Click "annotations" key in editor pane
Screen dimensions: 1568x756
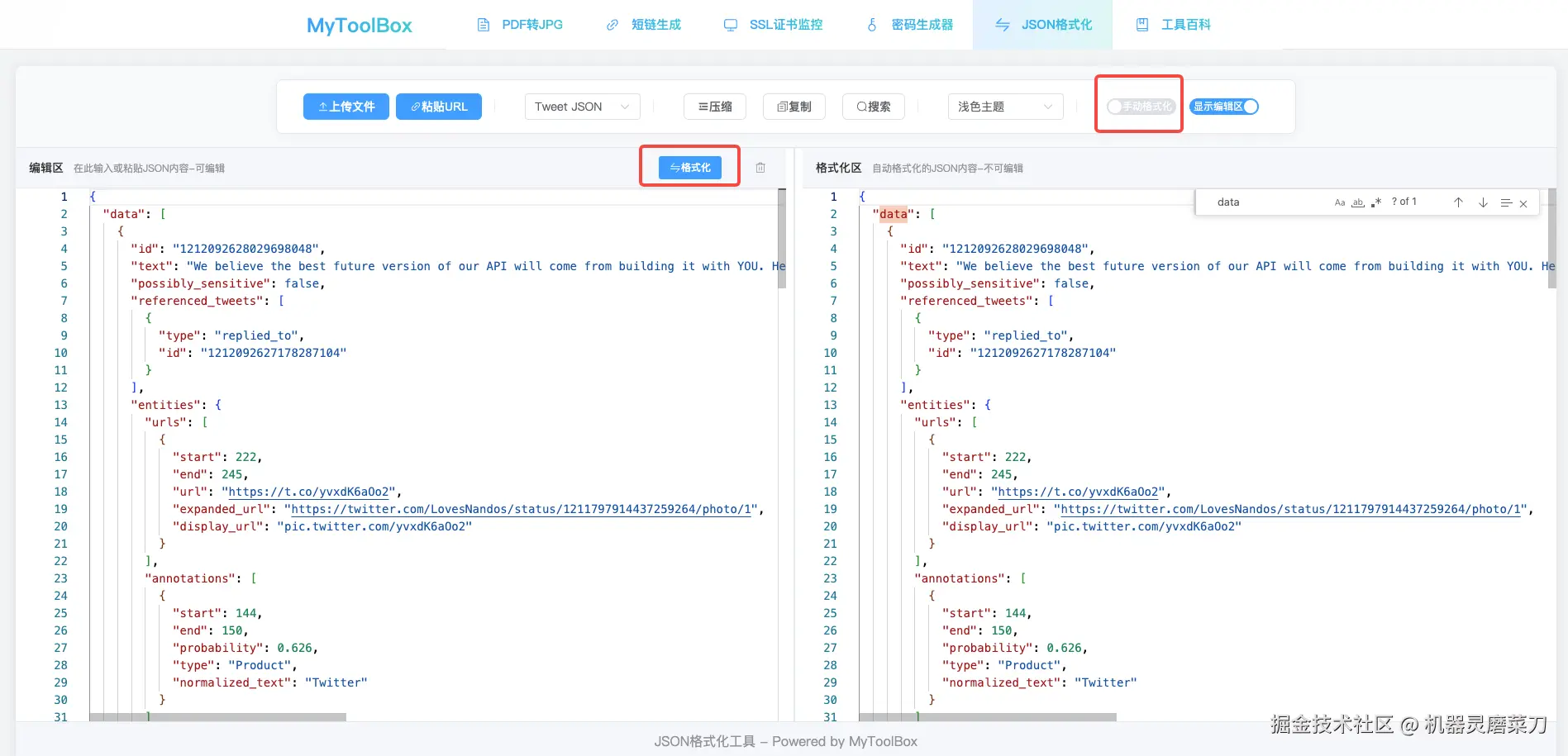(x=190, y=578)
